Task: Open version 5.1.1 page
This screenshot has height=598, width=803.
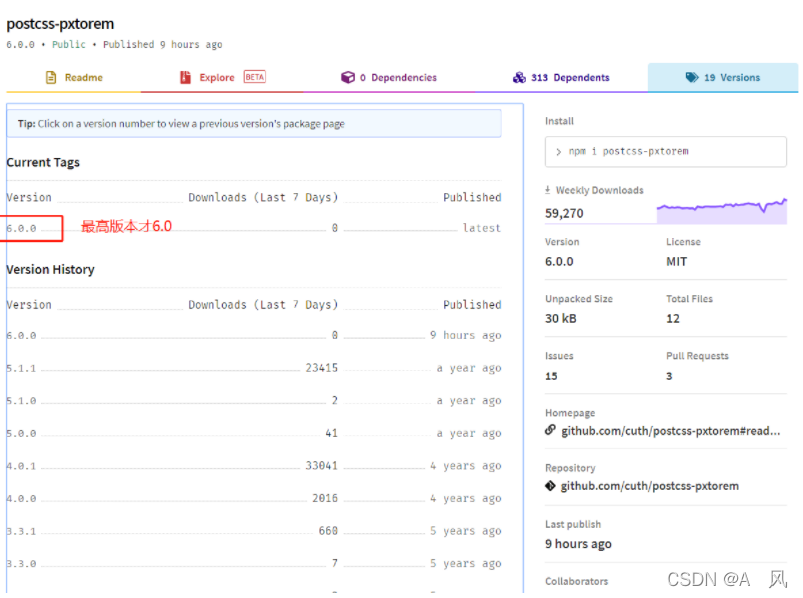Action: 22,369
